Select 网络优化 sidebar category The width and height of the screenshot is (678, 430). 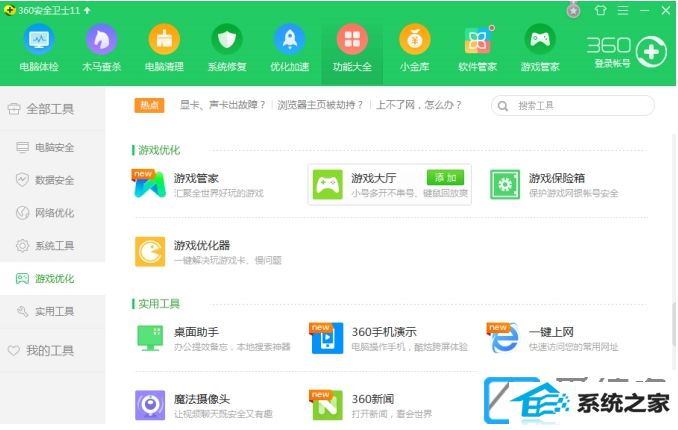(52, 213)
